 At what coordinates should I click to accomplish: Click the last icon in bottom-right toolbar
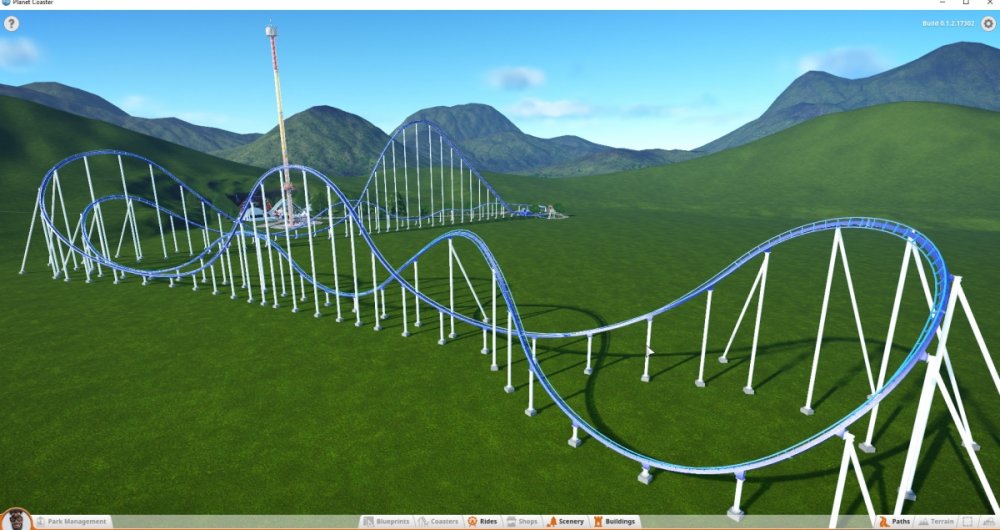pos(988,522)
